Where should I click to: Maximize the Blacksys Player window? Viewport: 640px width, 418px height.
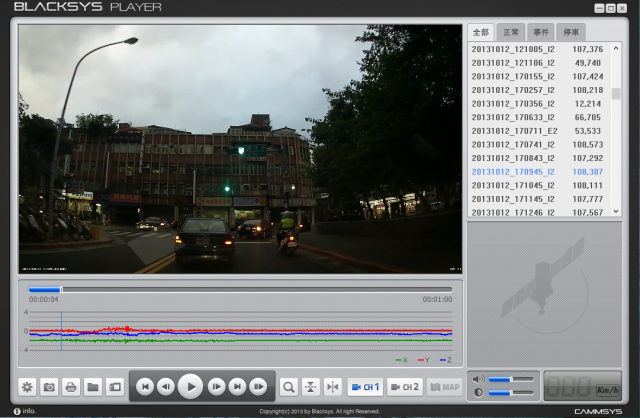point(611,8)
